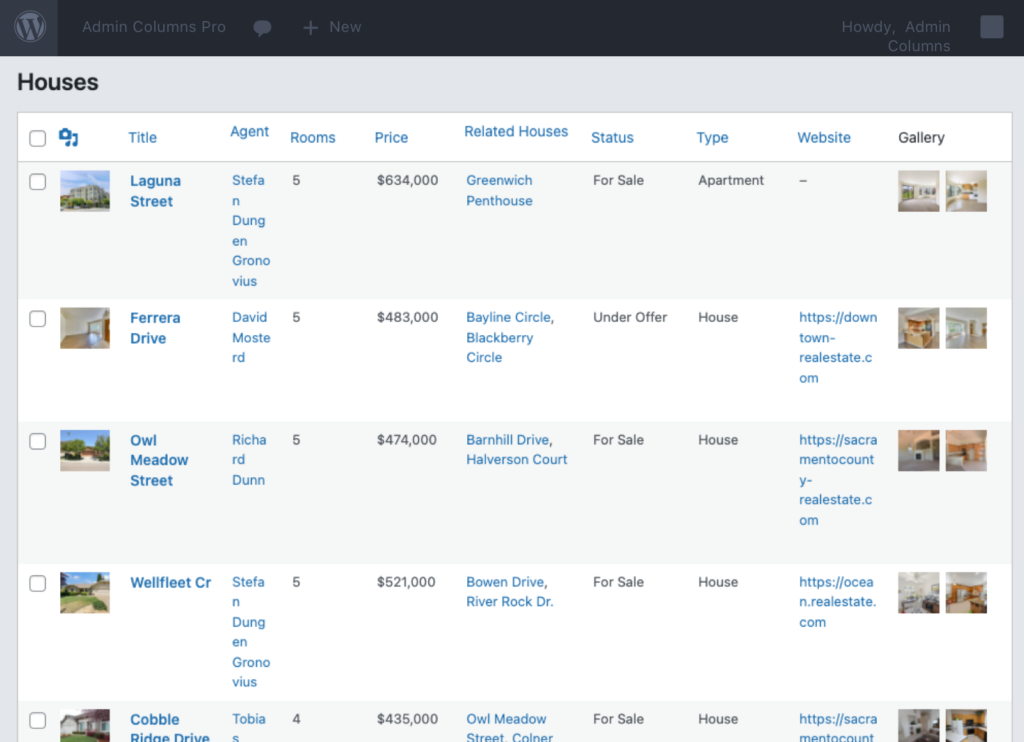The height and width of the screenshot is (742, 1024).
Task: Open Laguna Street featured image thumbnail
Action: pos(85,191)
